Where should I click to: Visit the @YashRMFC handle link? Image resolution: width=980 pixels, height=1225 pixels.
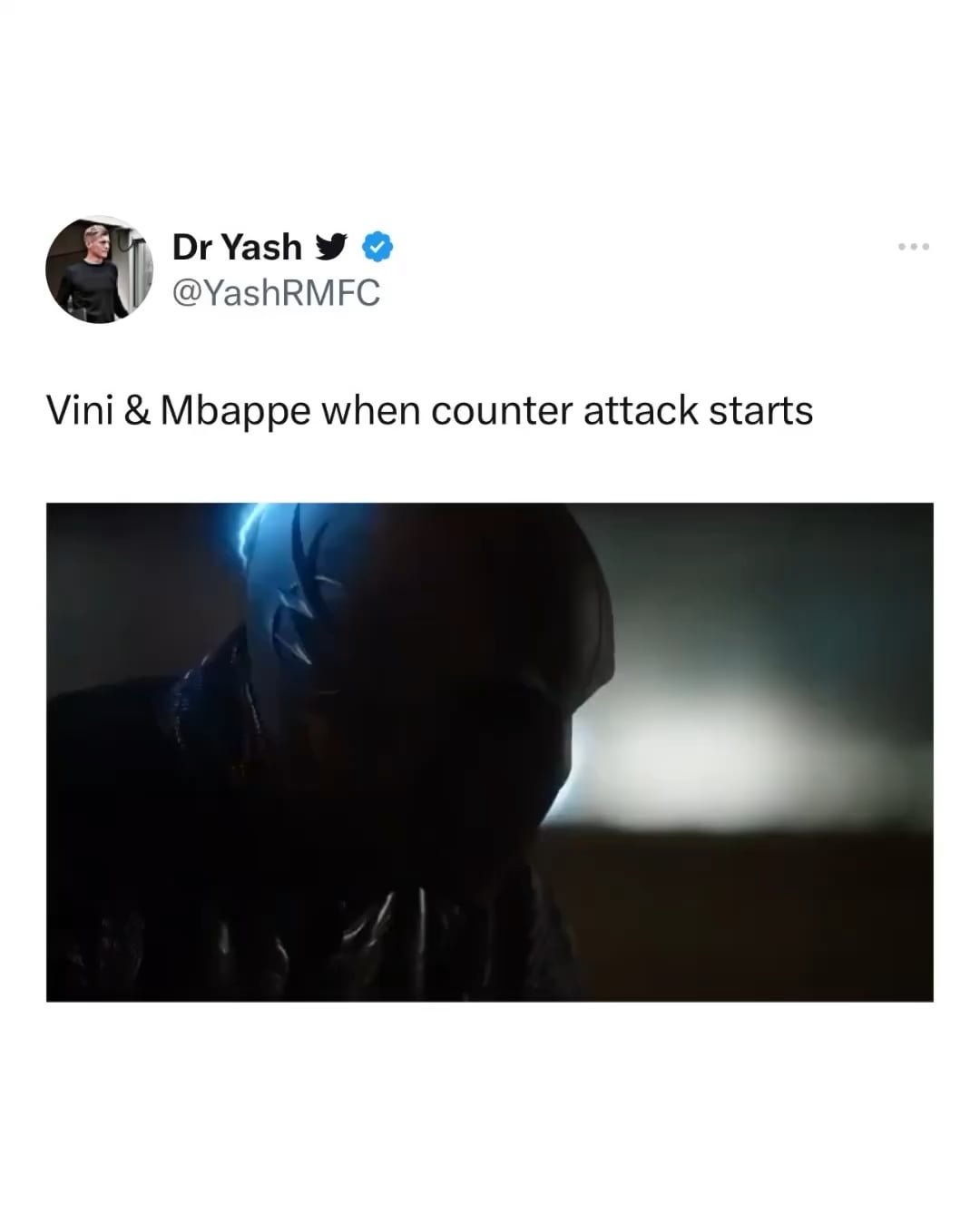pos(276,293)
